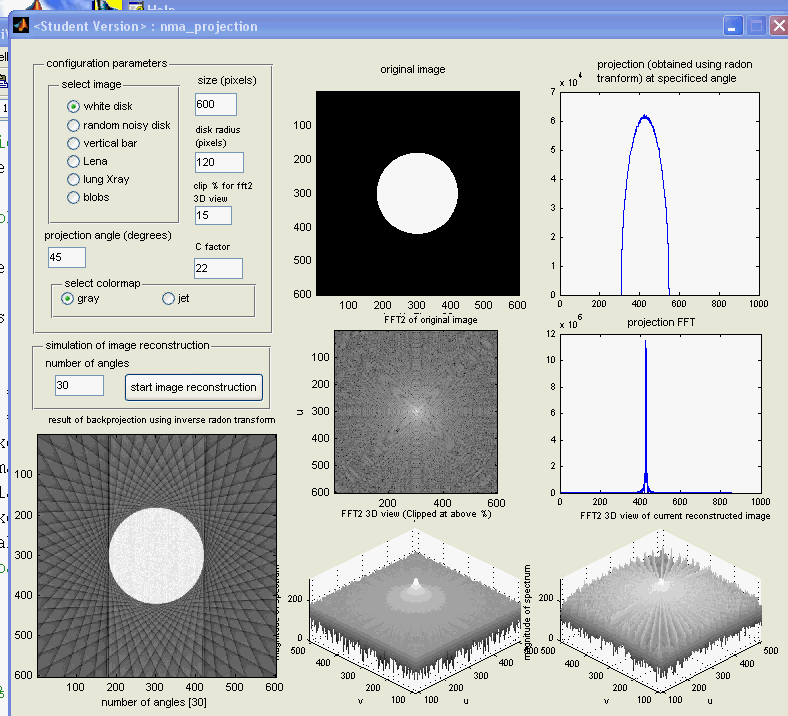
Task: Click the number of angles input field
Action: coord(80,385)
